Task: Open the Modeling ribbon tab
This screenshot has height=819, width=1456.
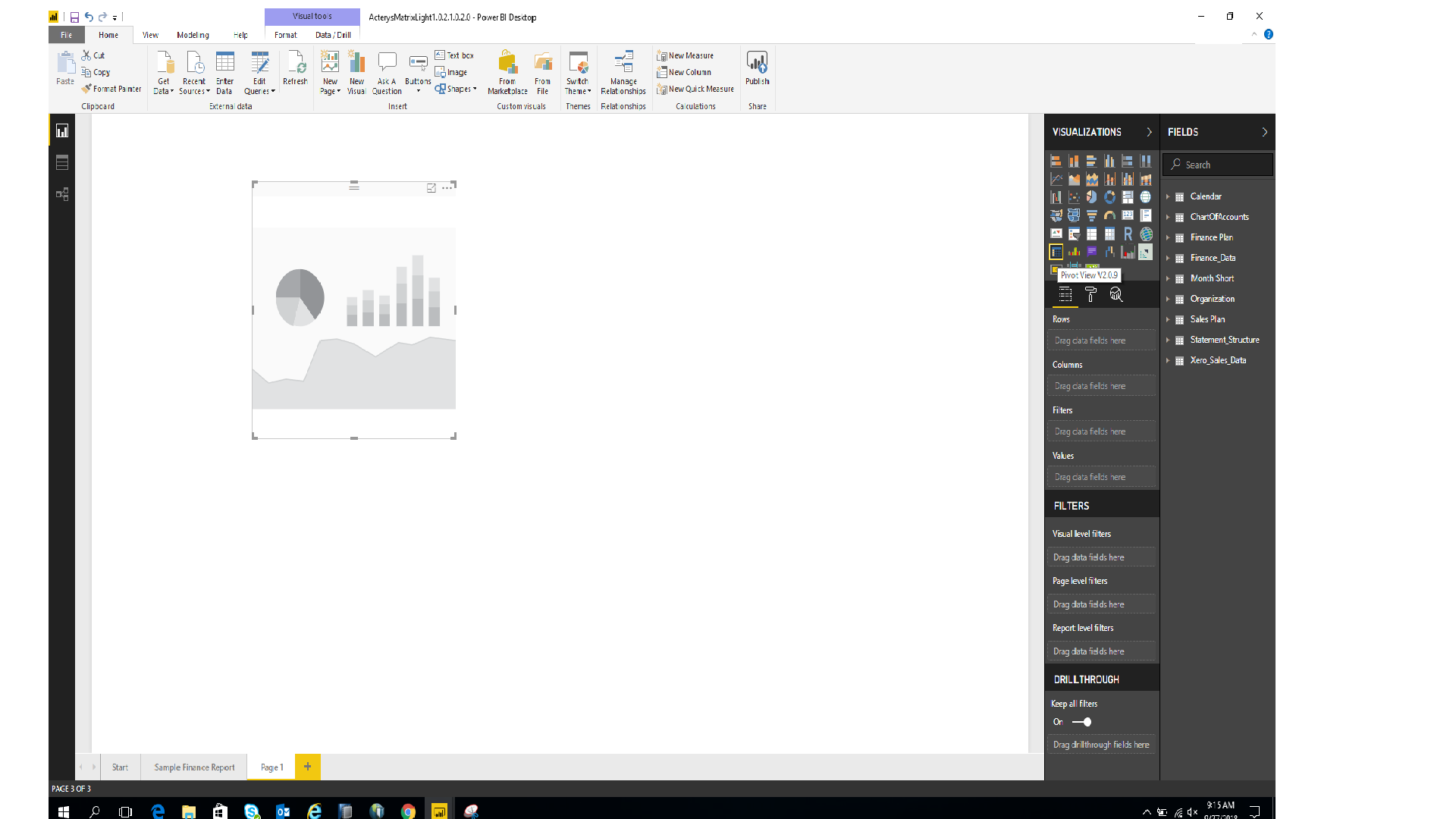Action: click(x=193, y=35)
